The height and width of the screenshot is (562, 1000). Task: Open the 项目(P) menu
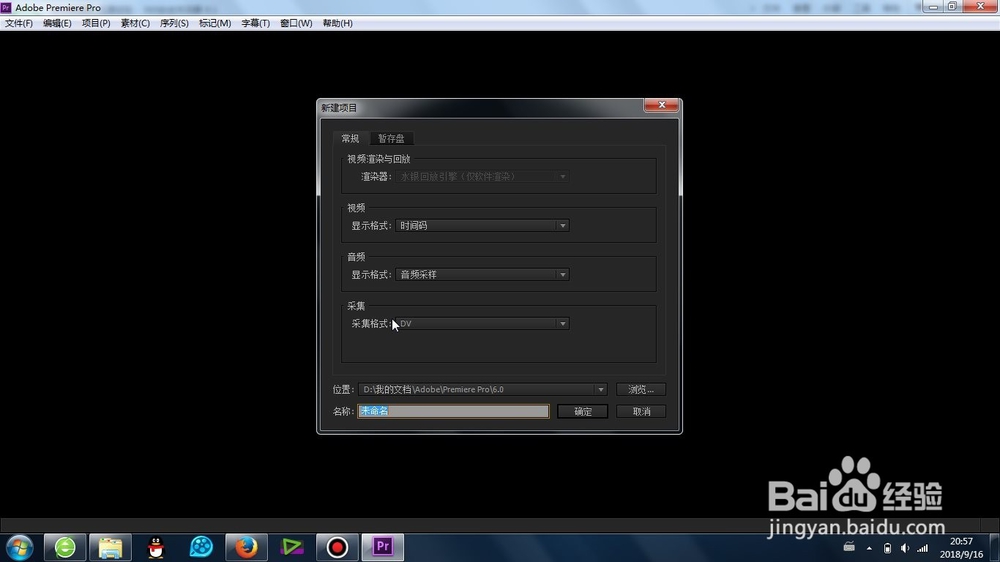tap(96, 23)
